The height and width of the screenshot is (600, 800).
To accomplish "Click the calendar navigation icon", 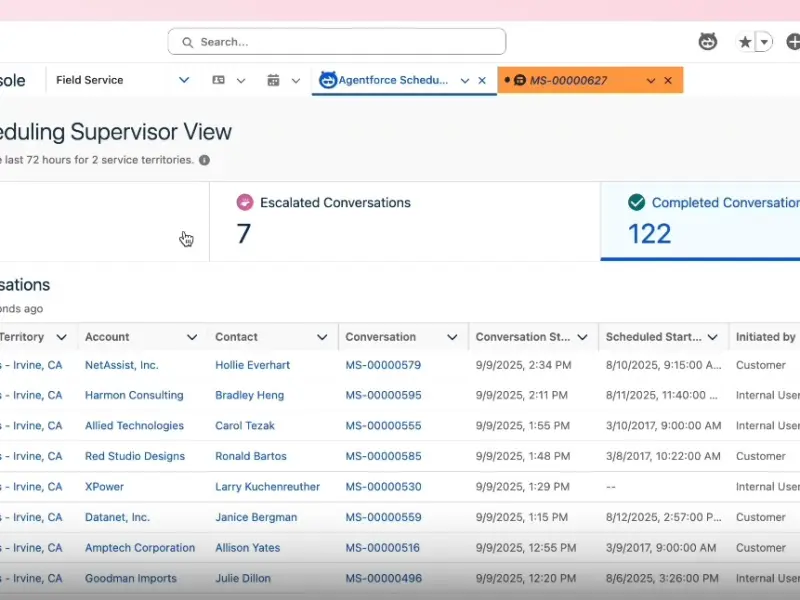I will [x=273, y=80].
